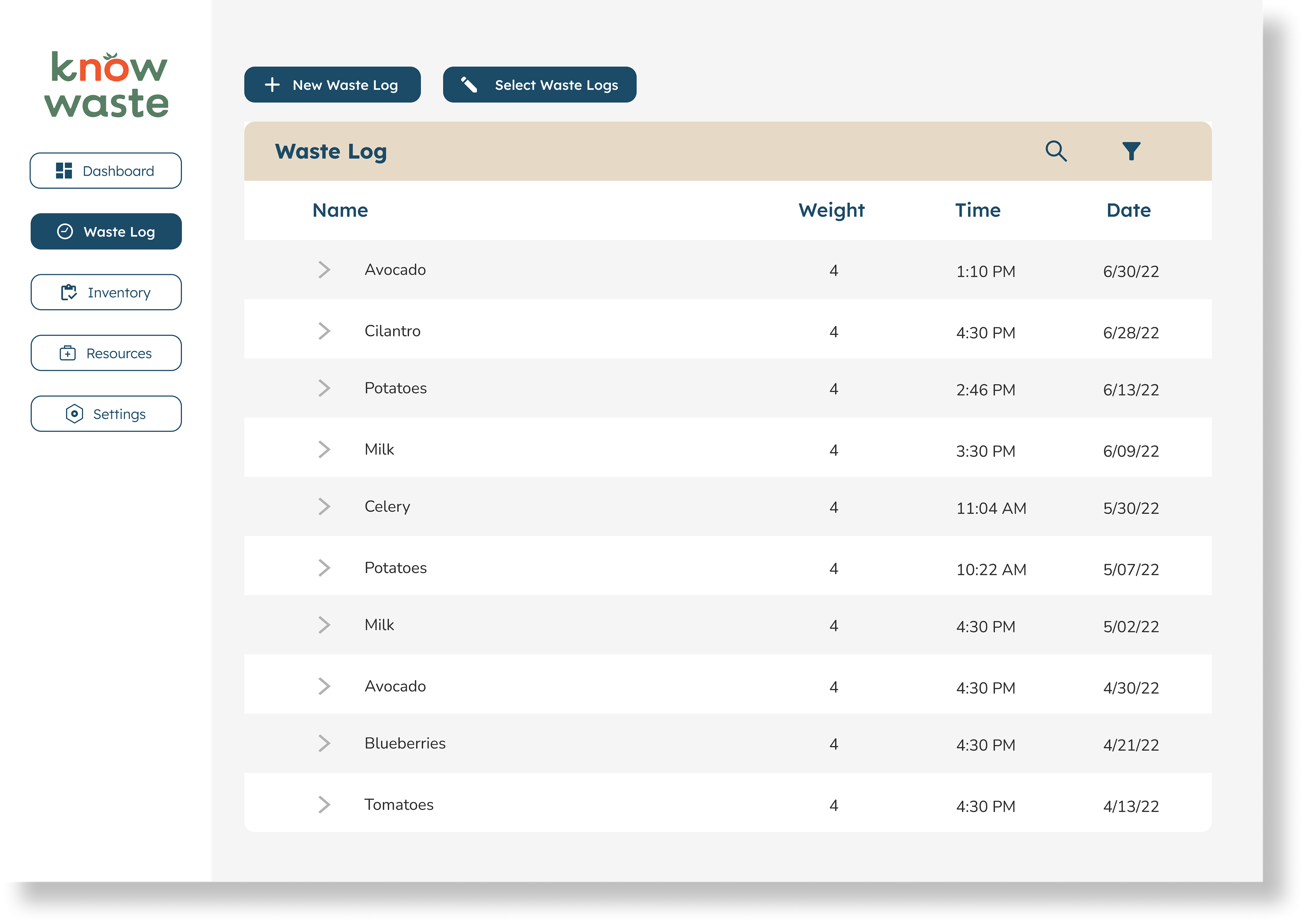Image resolution: width=1305 pixels, height=924 pixels.
Task: Expand the Celery row
Action: [x=324, y=507]
